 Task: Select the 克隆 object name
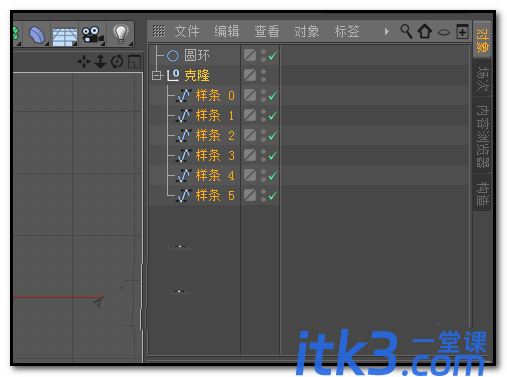[197, 76]
